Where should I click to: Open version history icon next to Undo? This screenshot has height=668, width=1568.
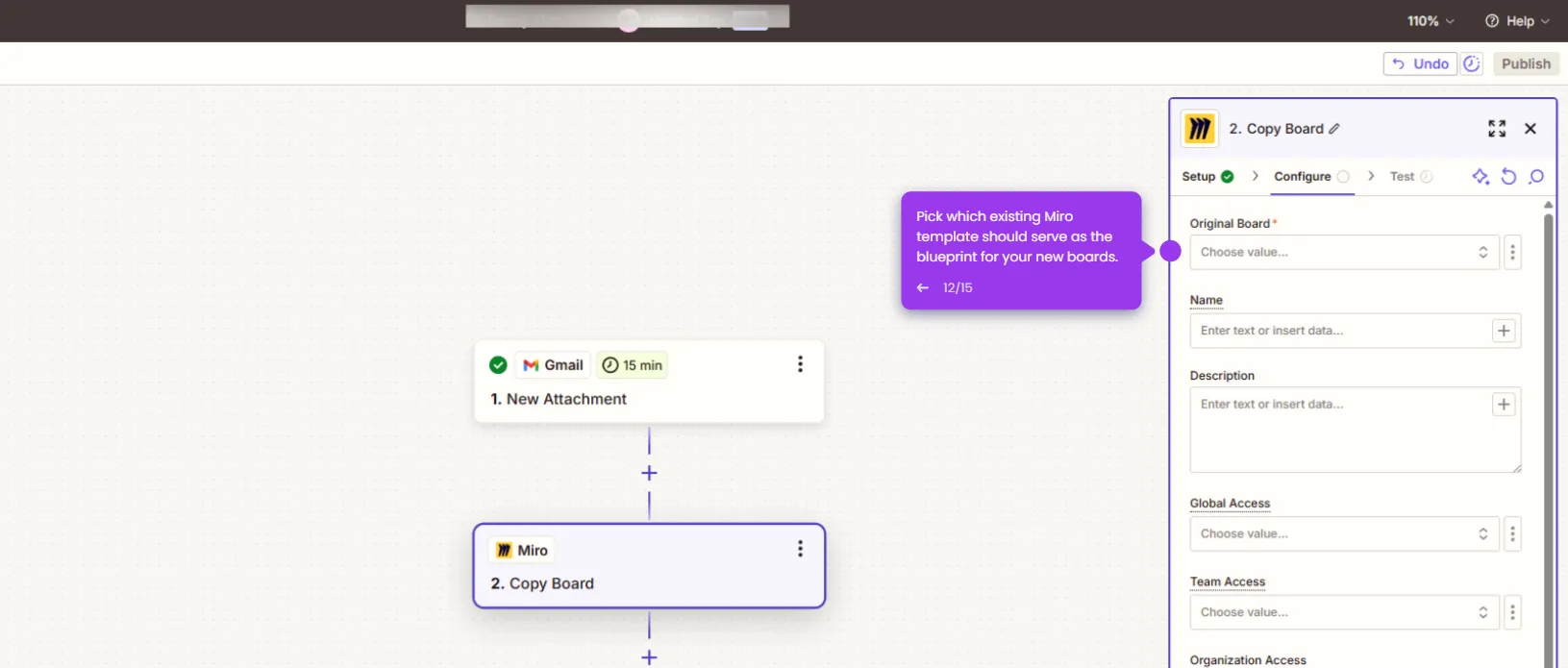coord(1472,63)
